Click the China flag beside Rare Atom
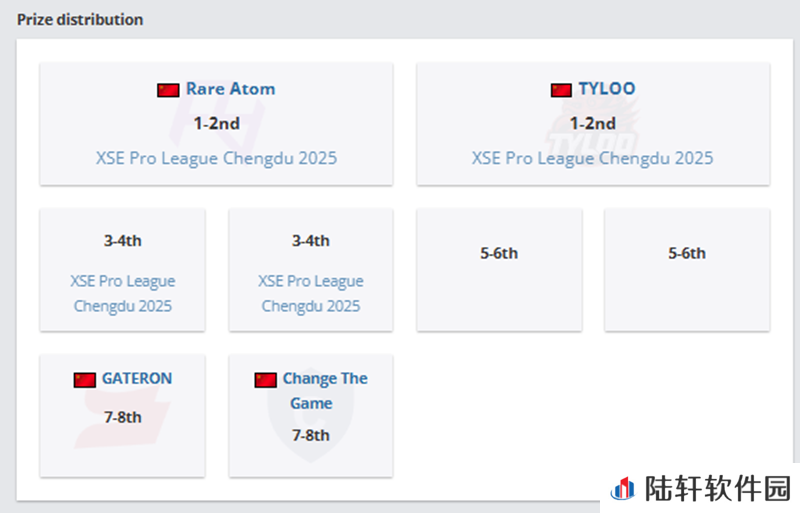800x513 pixels. (x=168, y=90)
